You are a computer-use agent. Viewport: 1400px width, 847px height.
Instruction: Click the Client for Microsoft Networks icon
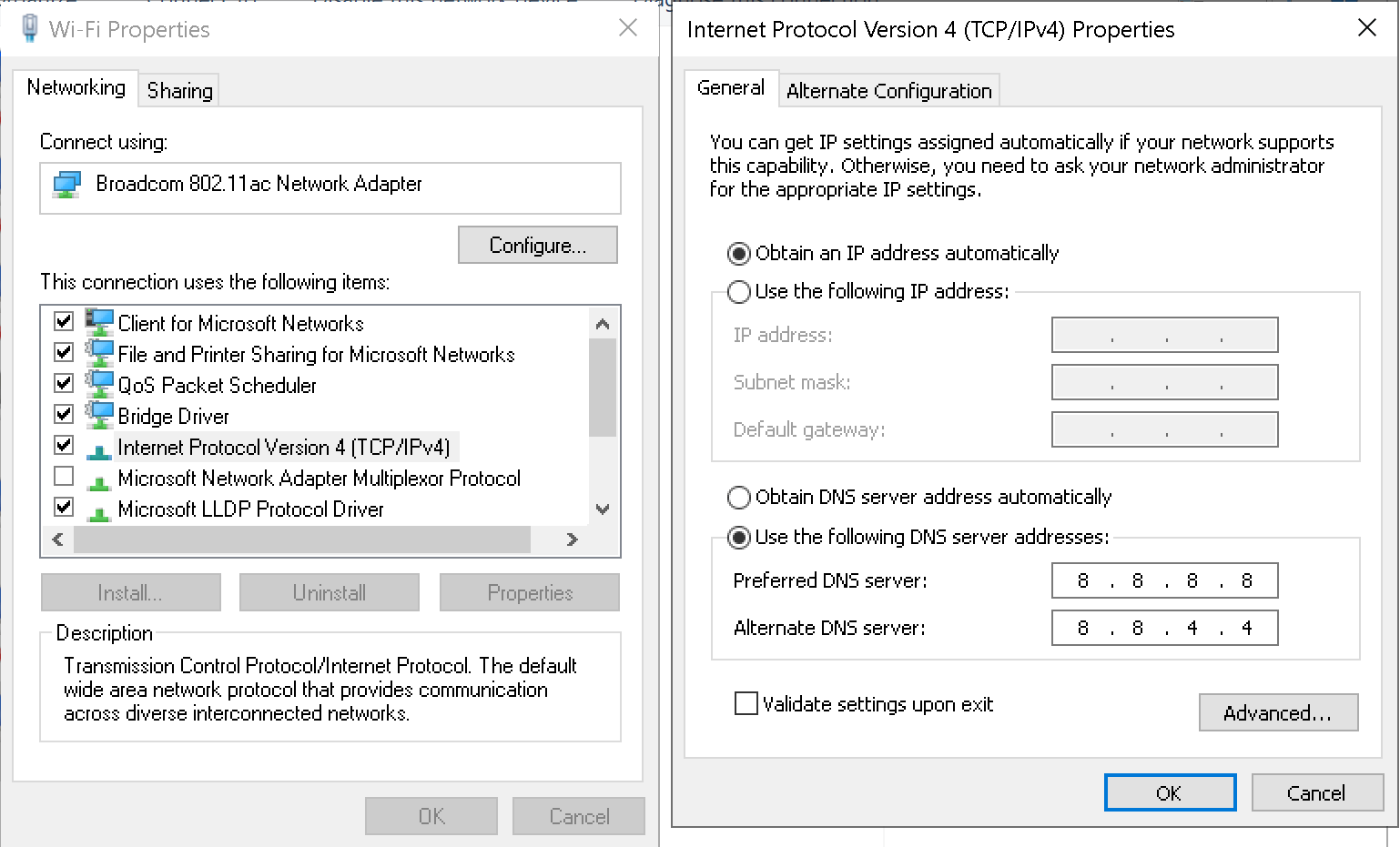point(100,321)
